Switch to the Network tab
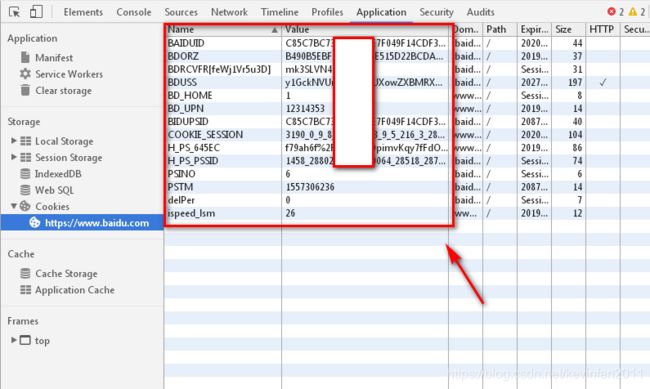The width and height of the screenshot is (650, 389). click(x=229, y=12)
